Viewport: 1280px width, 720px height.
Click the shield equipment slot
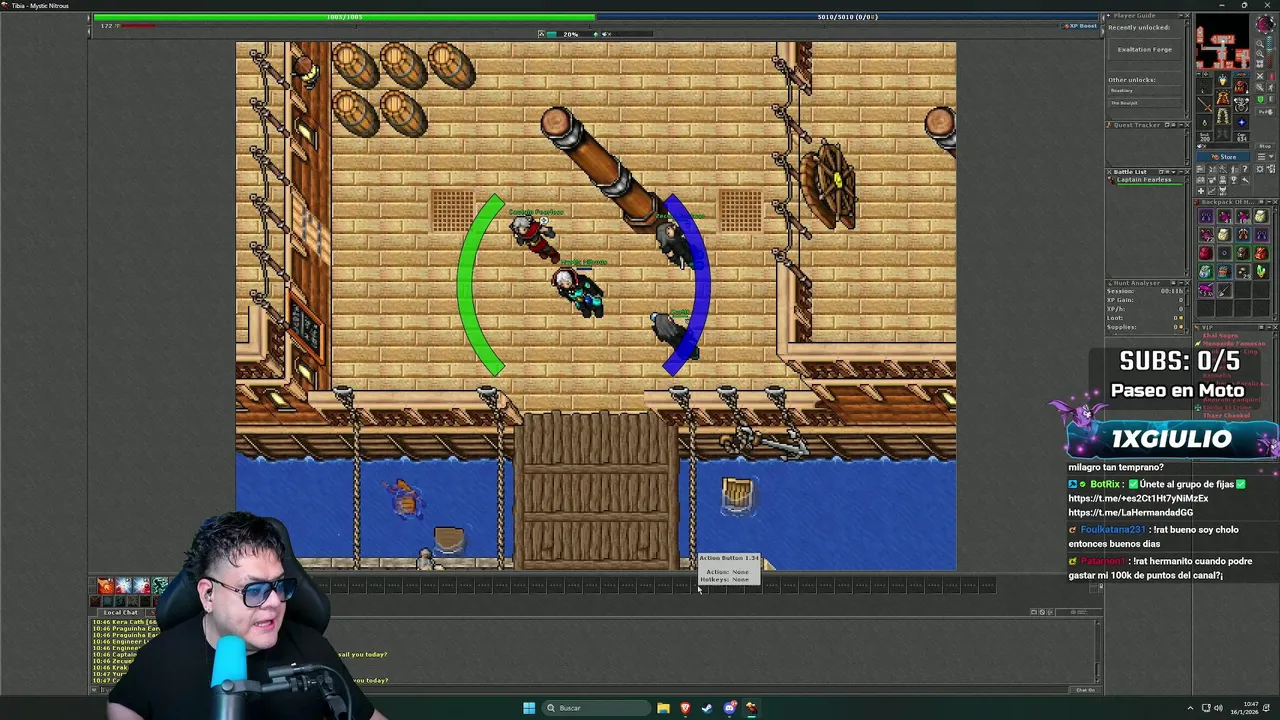[1241, 104]
